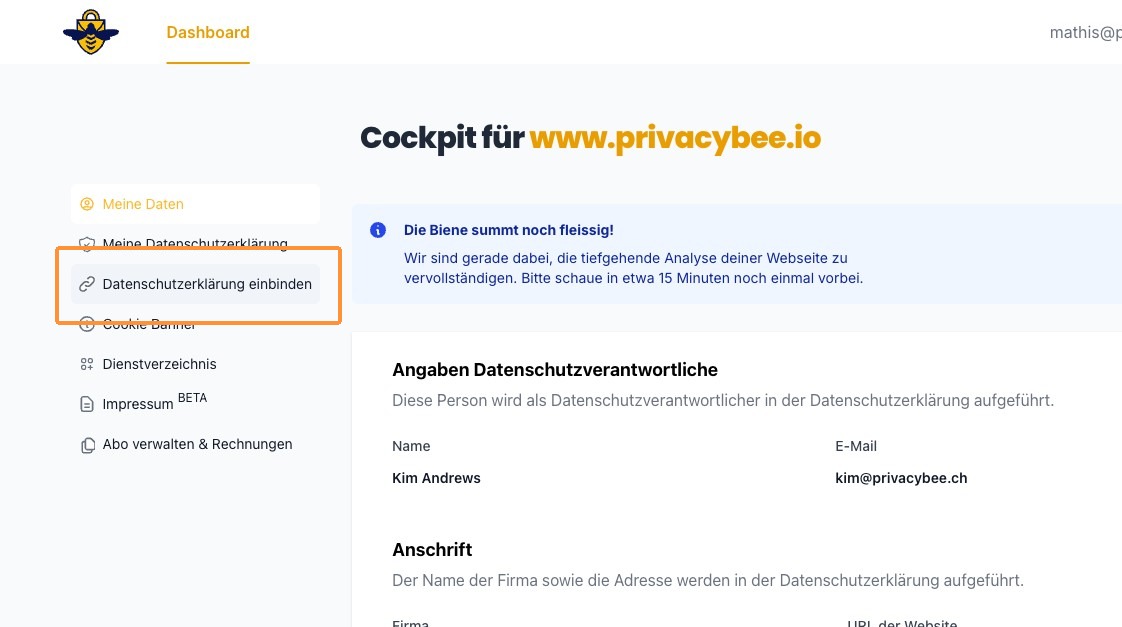
Task: Open the mathis@ account menu
Action: coord(1084,32)
